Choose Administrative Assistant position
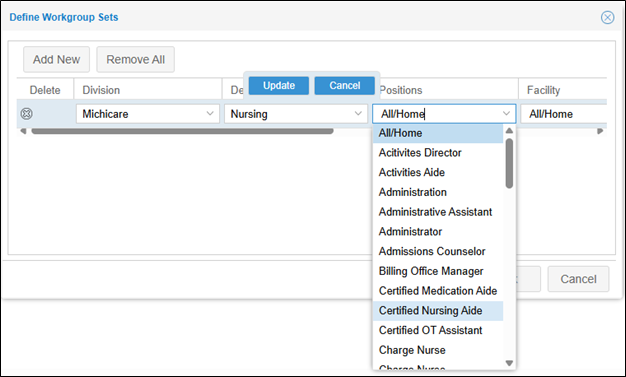 pos(438,212)
